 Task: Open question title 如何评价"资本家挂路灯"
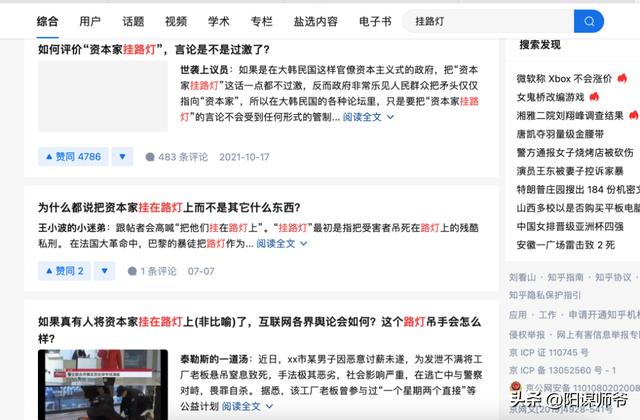pos(154,50)
